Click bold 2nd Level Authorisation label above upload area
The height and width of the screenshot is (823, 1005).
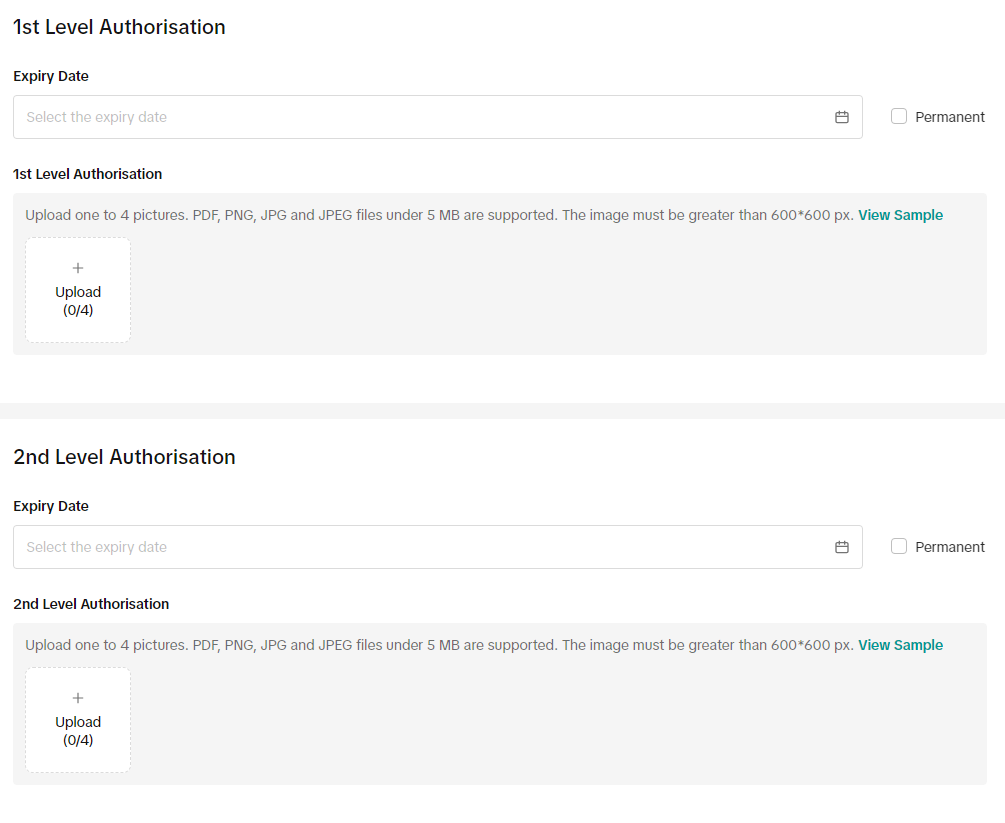pyautogui.click(x=91, y=604)
